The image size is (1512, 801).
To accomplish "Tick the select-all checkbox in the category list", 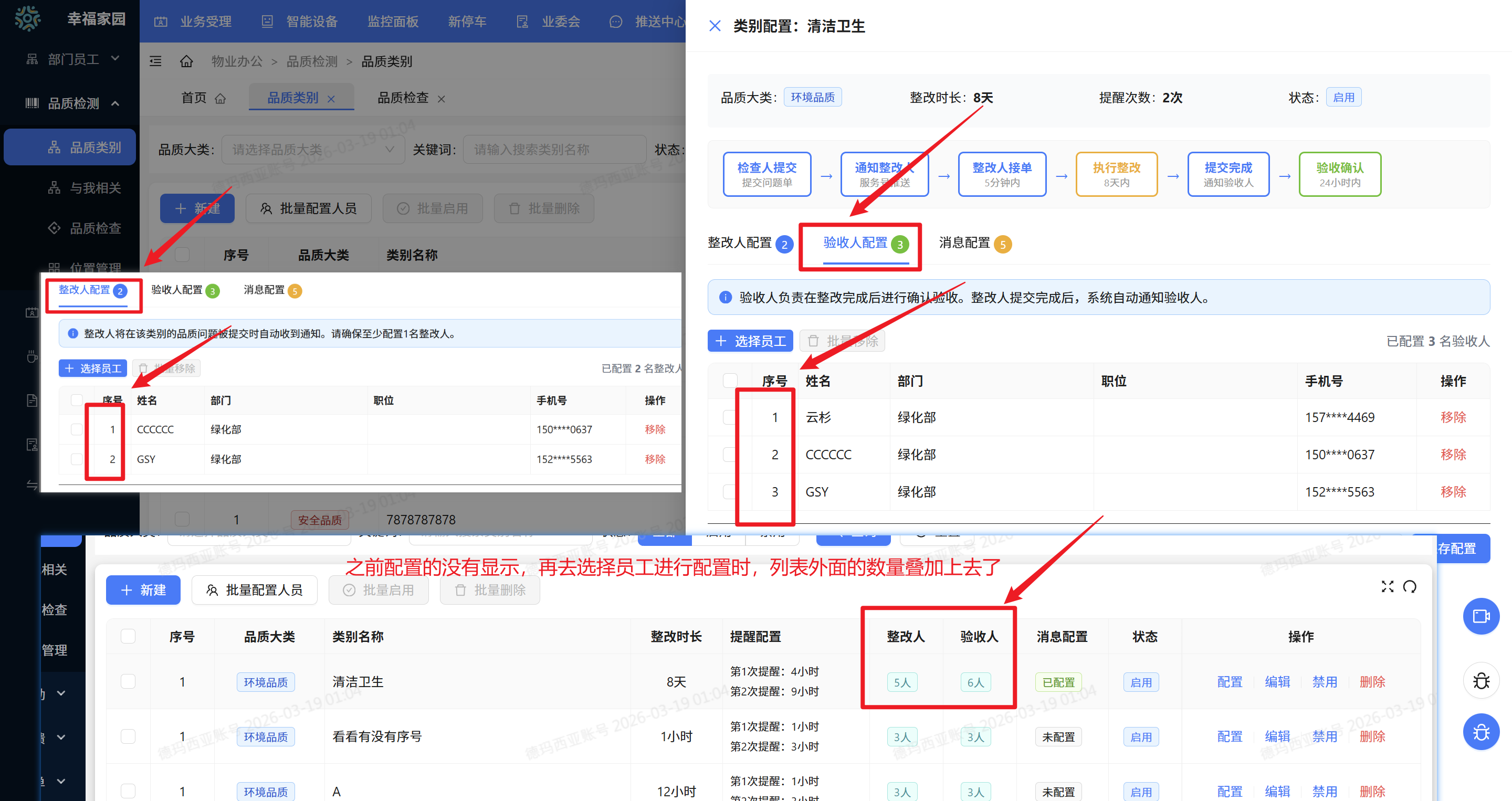I will [128, 636].
